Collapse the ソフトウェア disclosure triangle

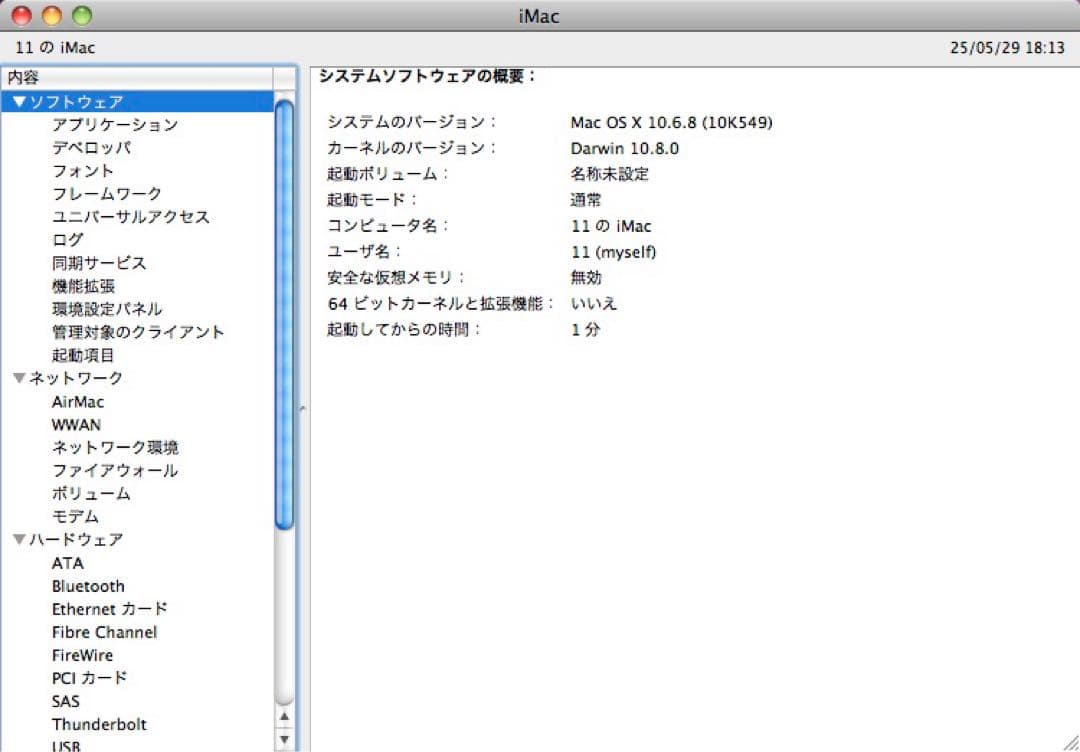(18, 101)
